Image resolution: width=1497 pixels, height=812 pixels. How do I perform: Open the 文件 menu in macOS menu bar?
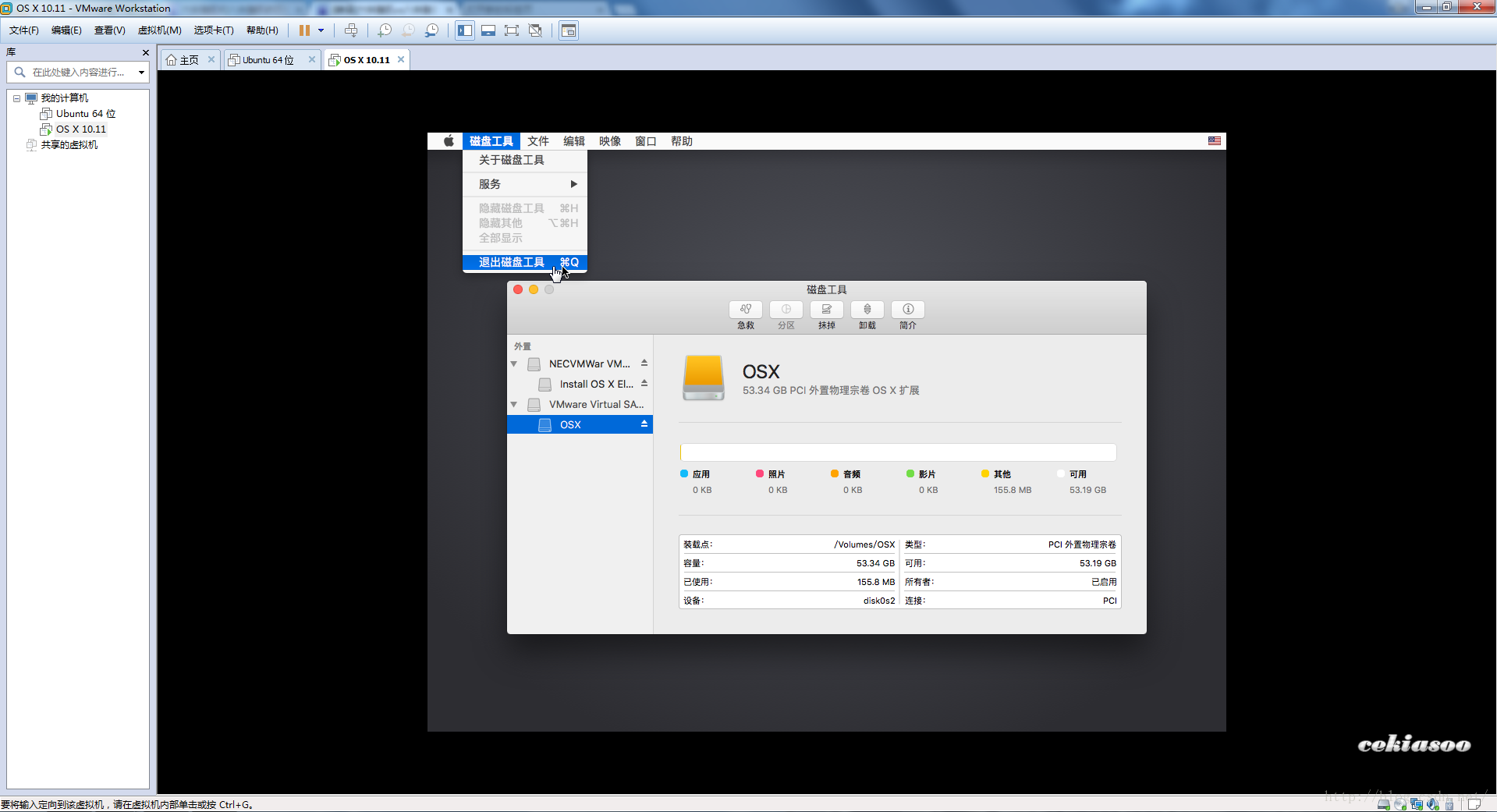[538, 141]
